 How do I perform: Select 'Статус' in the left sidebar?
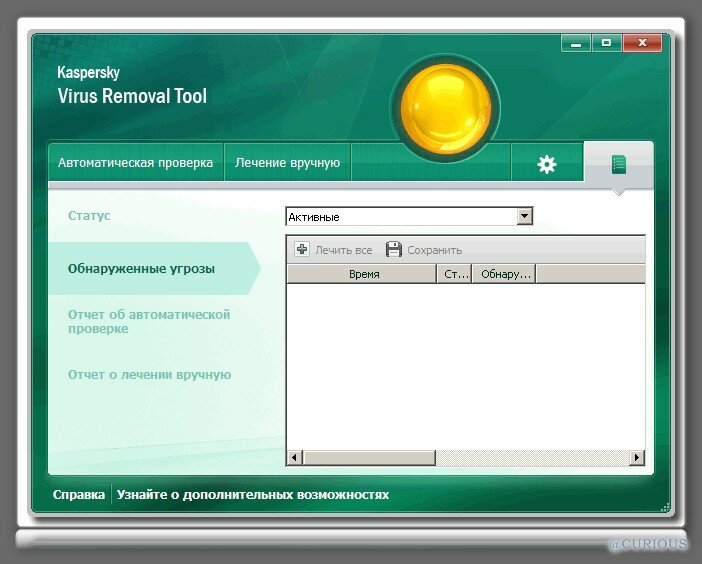89,216
